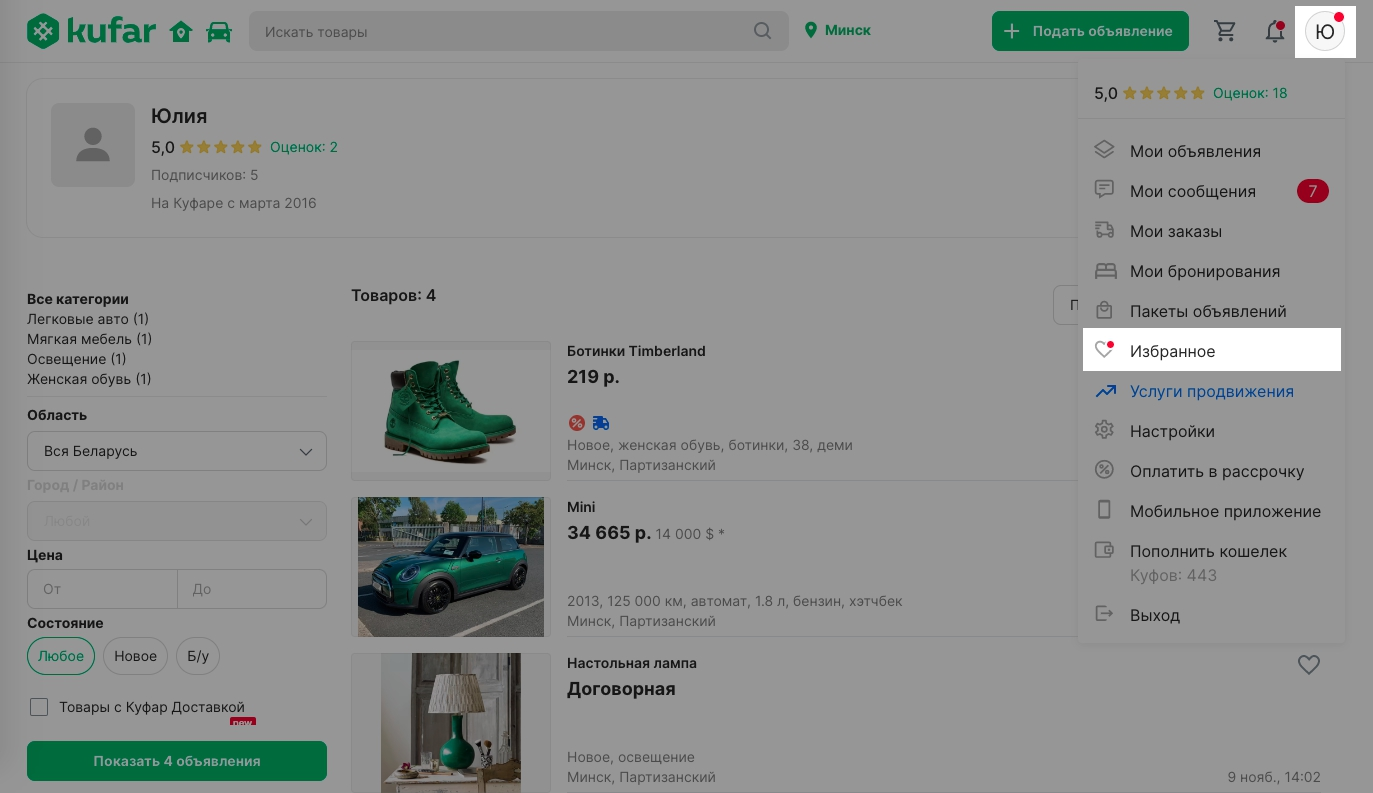Screen dimensions: 1373x793
Task: Click the Настройки gear icon
Action: point(1104,430)
